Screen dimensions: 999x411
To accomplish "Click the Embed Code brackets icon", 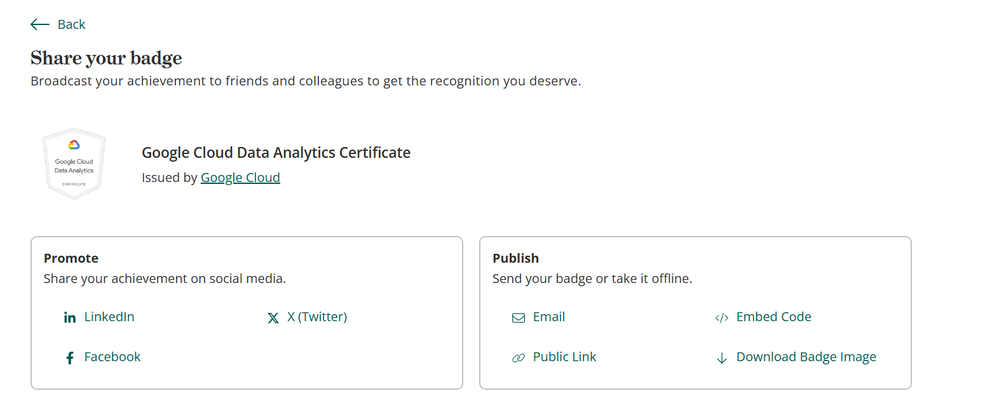I will pos(721,318).
